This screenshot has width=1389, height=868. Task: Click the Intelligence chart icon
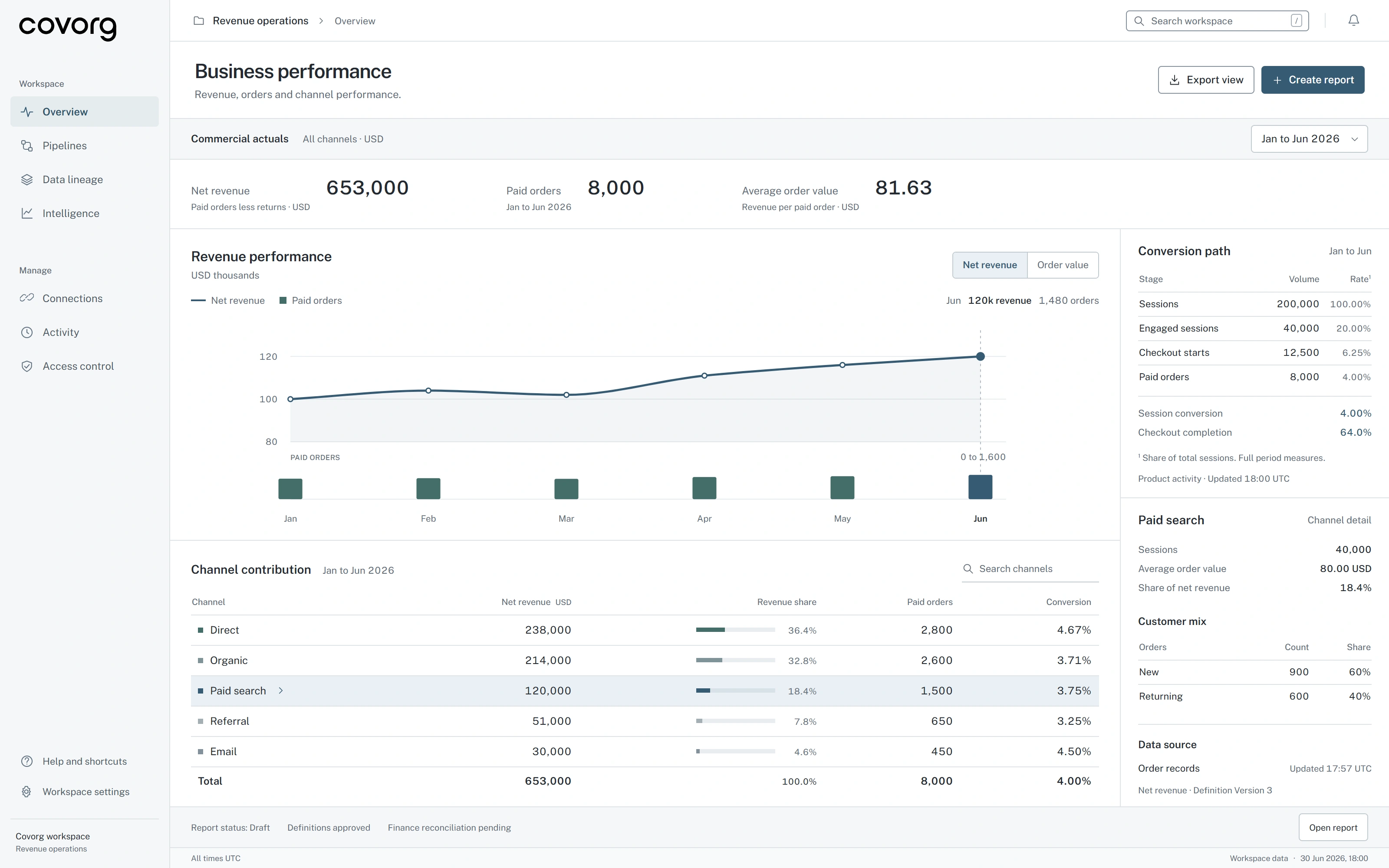coord(27,214)
